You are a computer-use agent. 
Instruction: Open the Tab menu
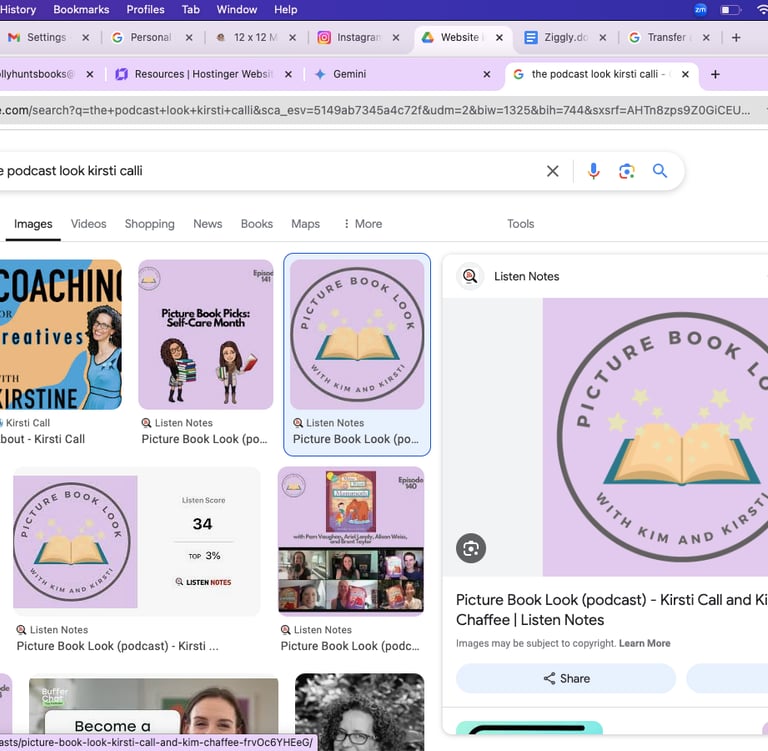pyautogui.click(x=191, y=9)
